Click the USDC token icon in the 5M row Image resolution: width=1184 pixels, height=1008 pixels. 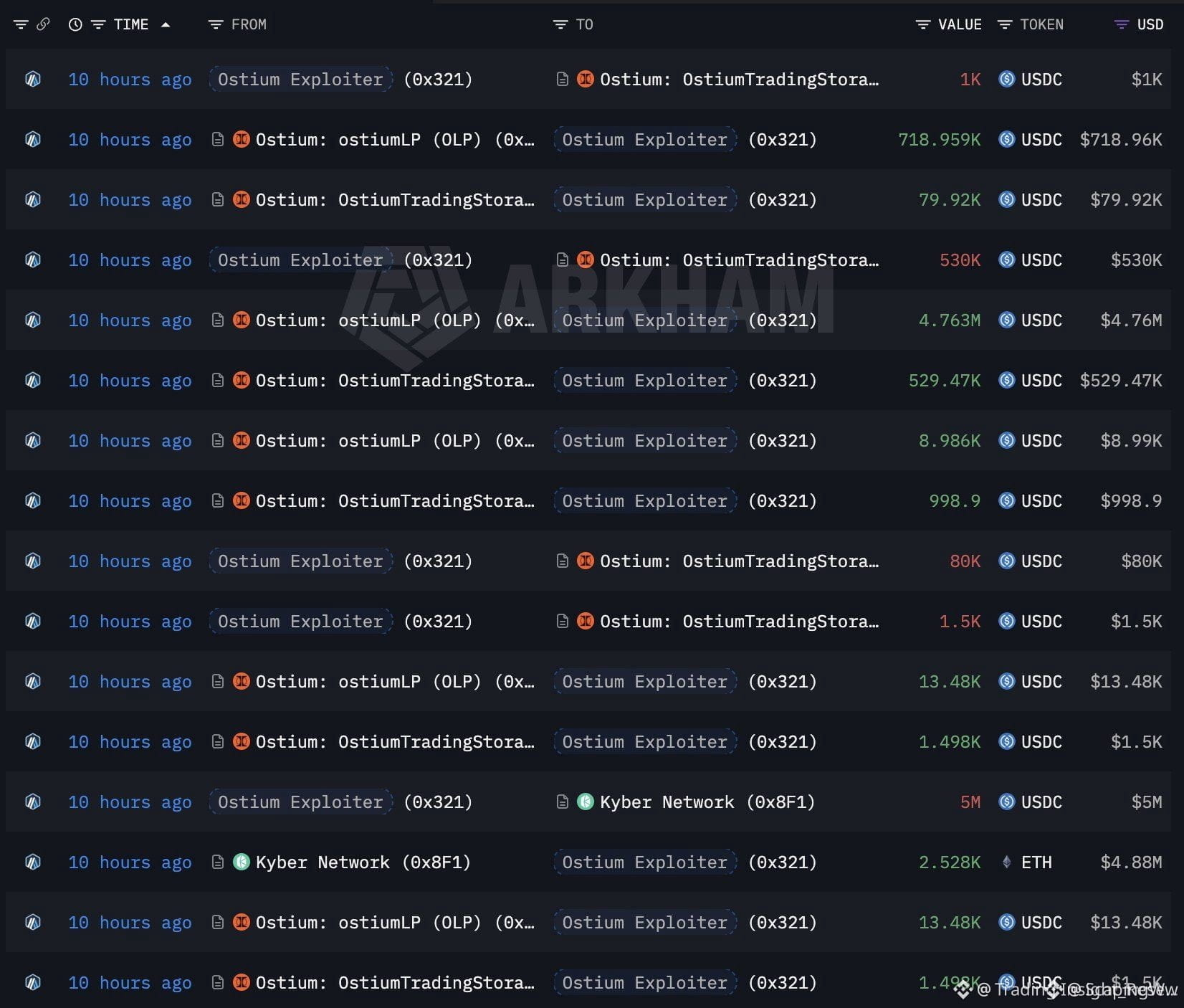point(1007,802)
